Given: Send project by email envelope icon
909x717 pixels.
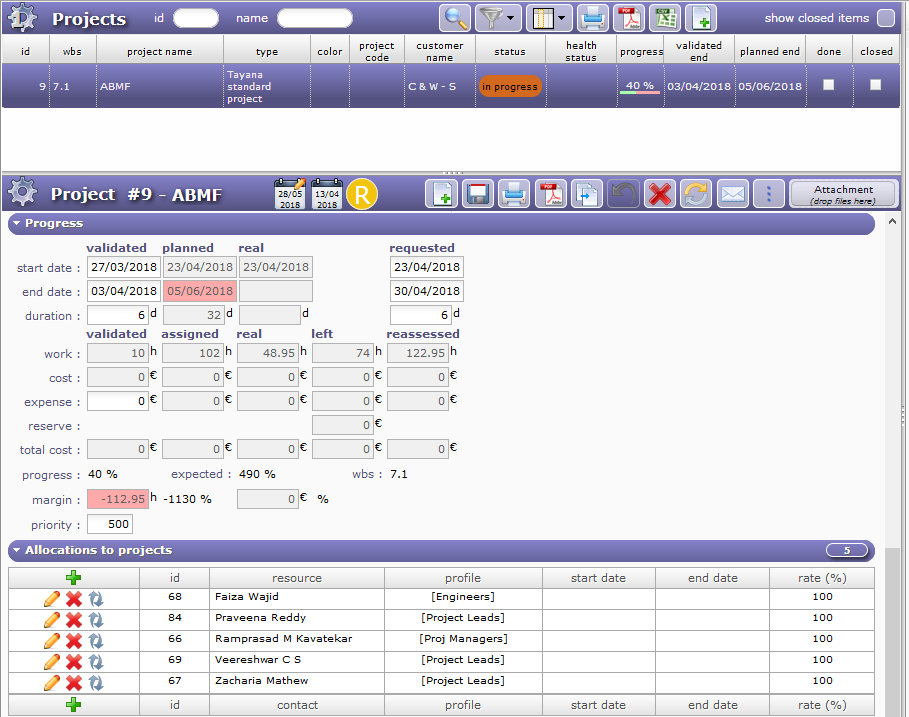Looking at the screenshot, I should pyautogui.click(x=733, y=194).
